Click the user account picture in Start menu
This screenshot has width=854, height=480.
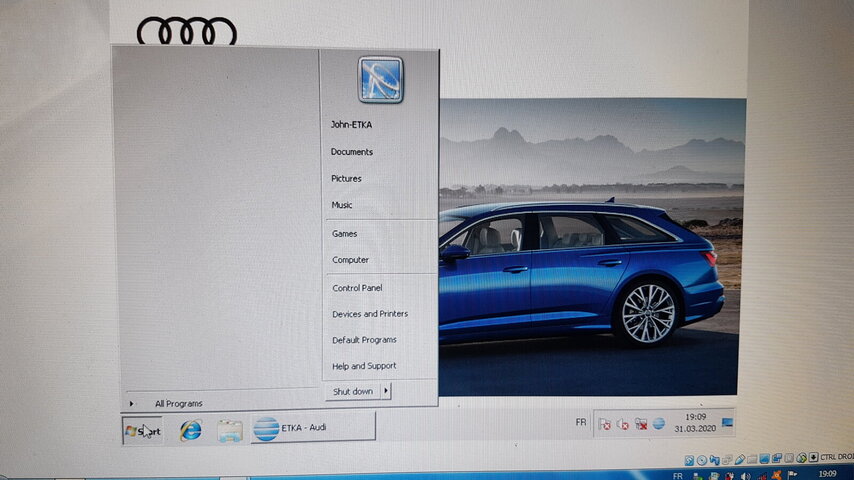point(380,80)
